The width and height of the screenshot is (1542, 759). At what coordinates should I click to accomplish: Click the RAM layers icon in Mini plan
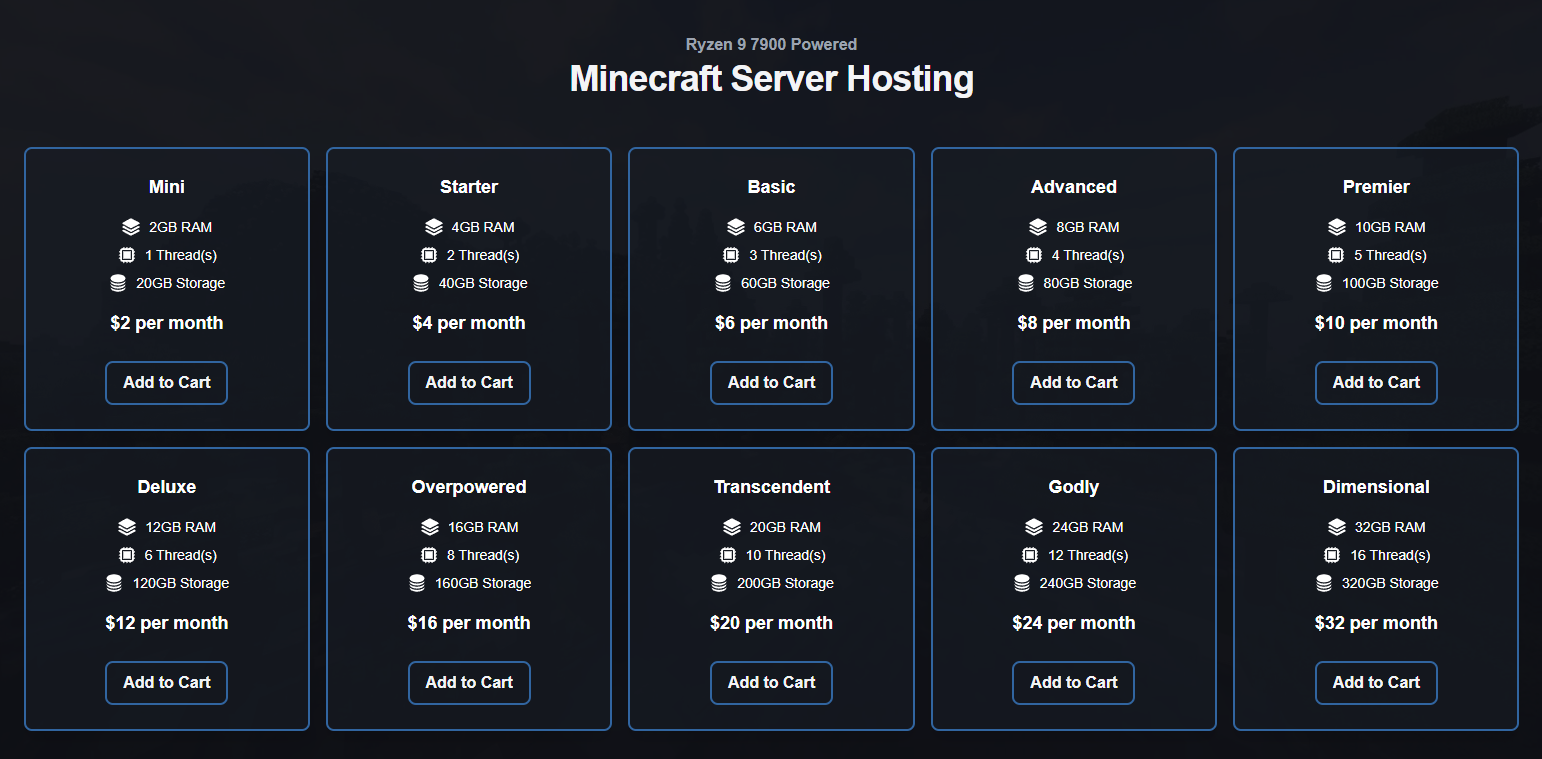coord(131,227)
